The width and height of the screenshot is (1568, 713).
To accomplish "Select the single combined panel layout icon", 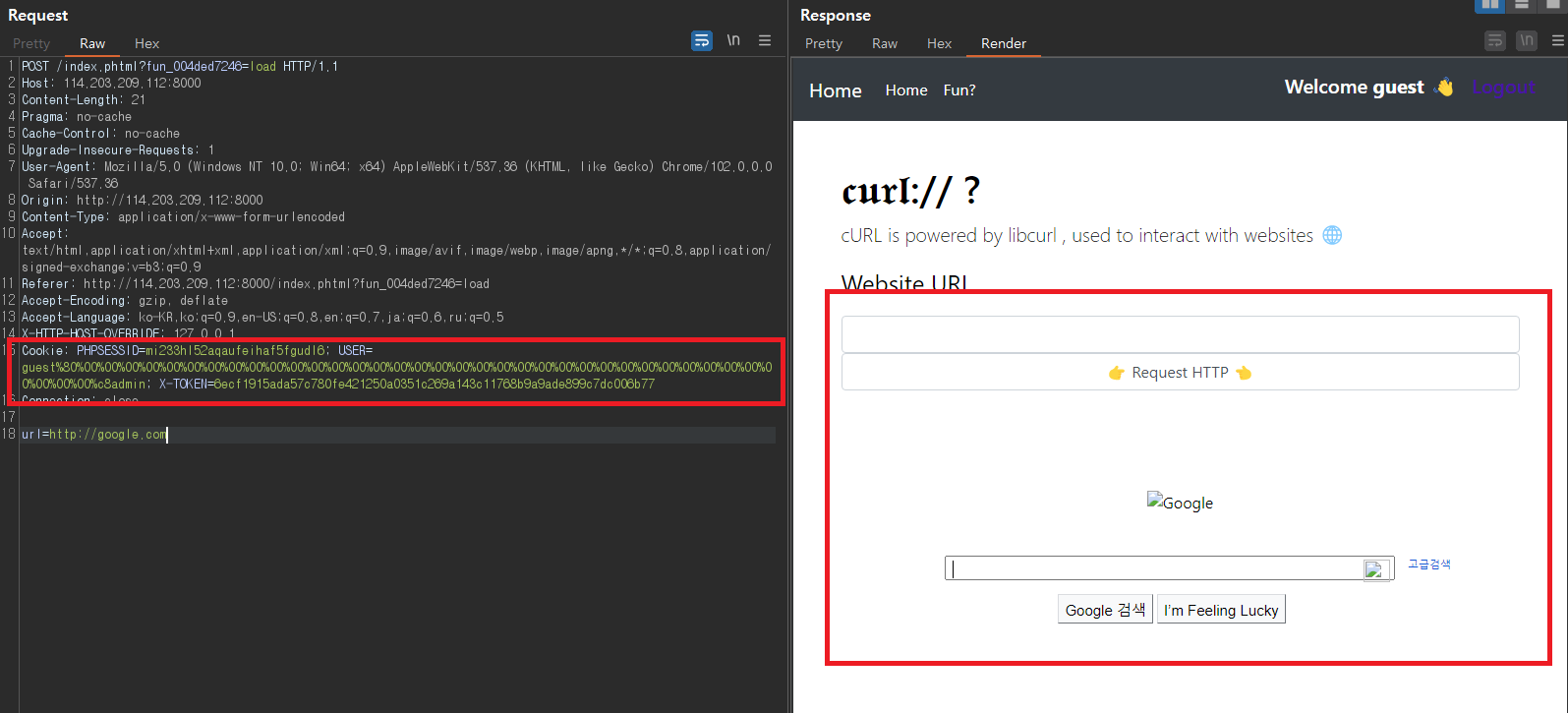I will click(x=1552, y=5).
